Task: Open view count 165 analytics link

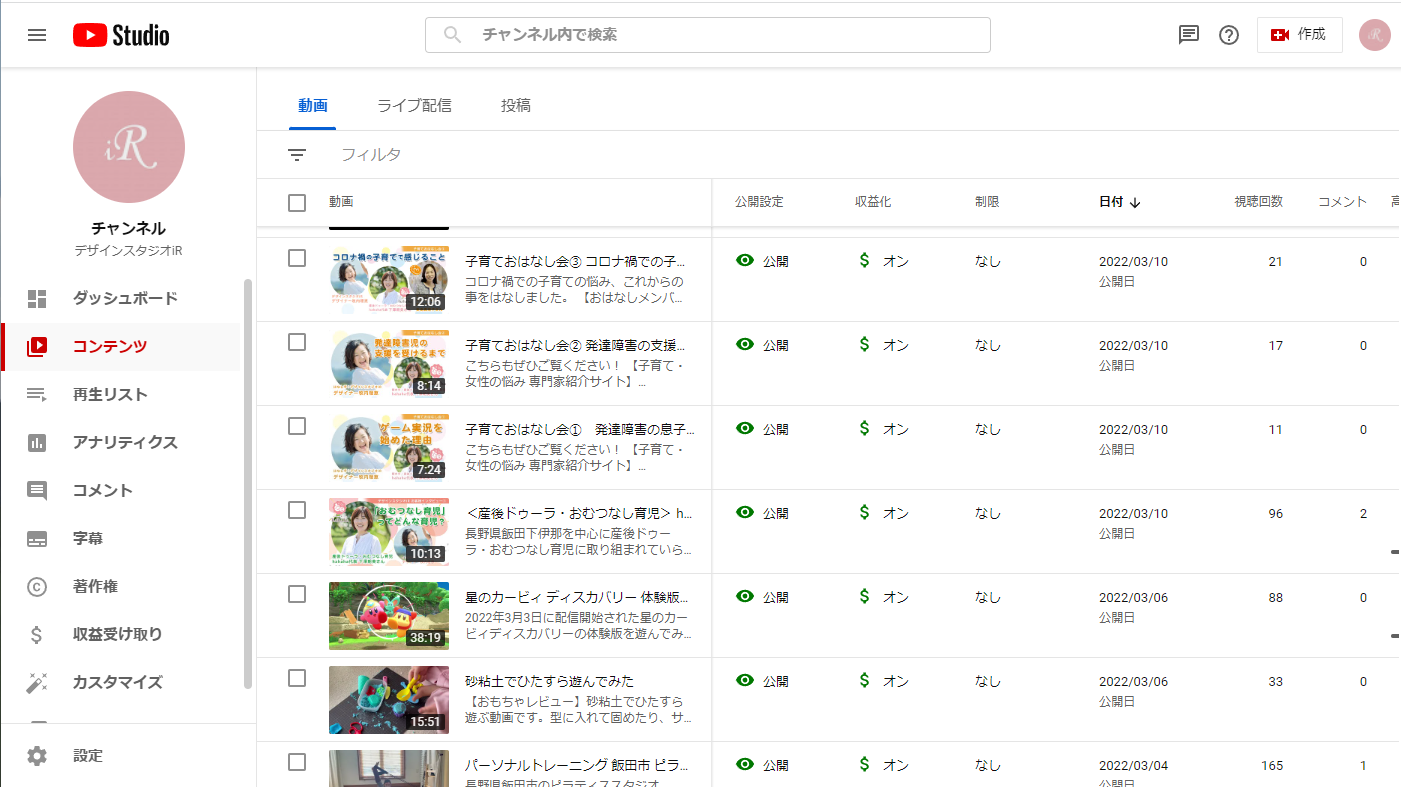Action: pyautogui.click(x=1272, y=764)
